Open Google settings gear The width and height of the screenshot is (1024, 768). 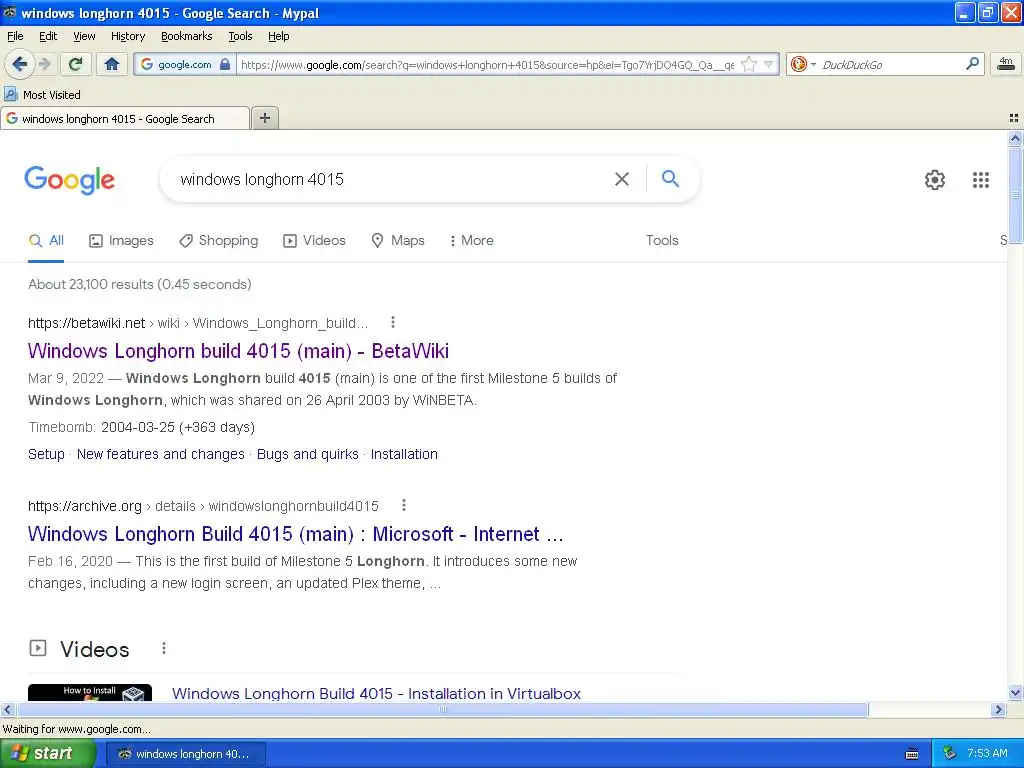935,180
